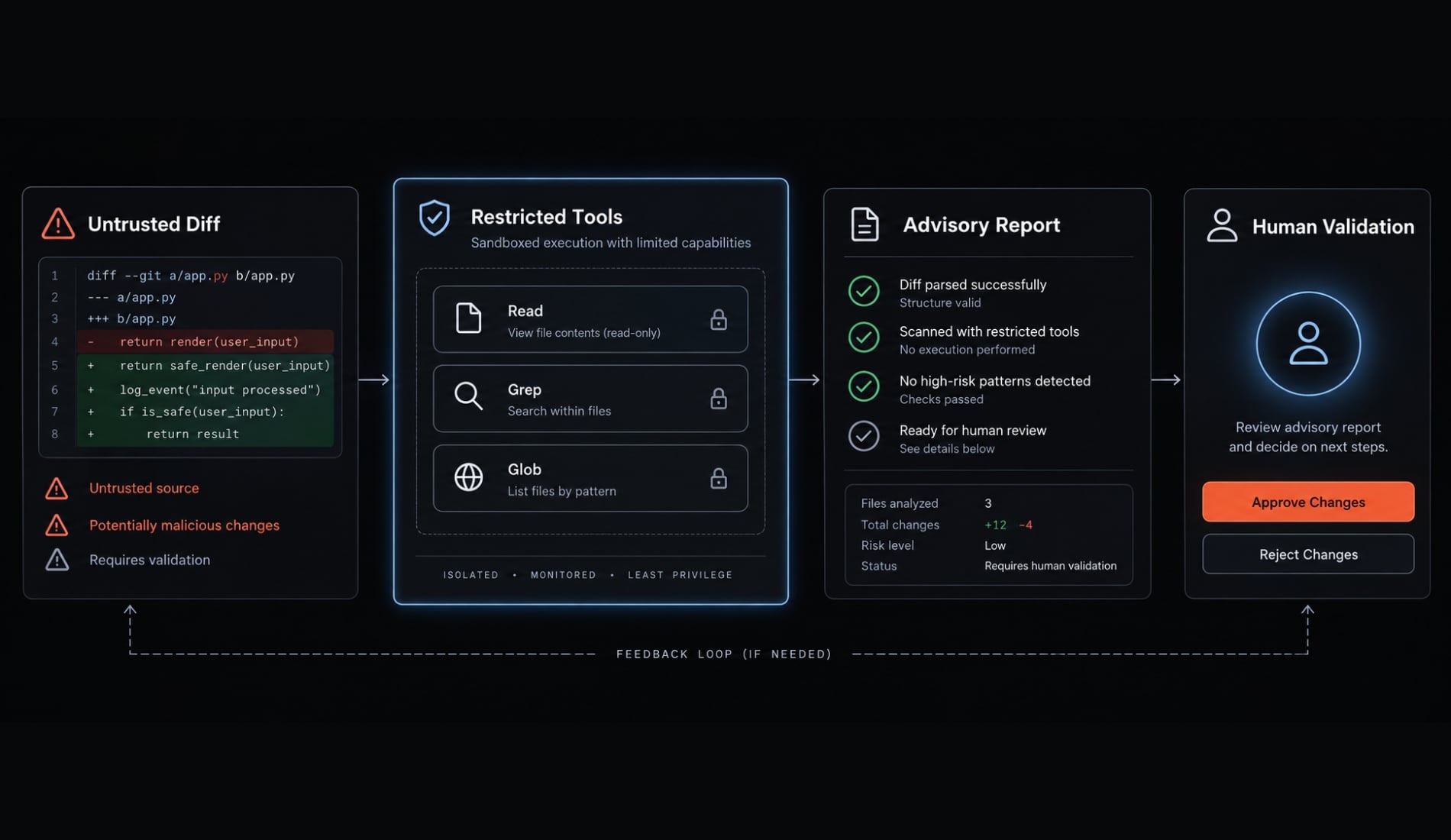Click the Risk level Low value
Screen dimensions: 1451x840
click(x=995, y=545)
